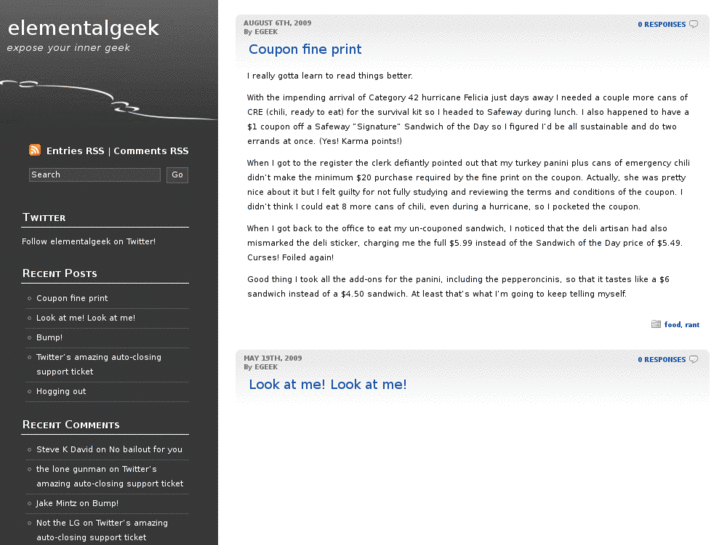Open the food category tag
Viewport: 727px width, 545px height.
tap(672, 324)
